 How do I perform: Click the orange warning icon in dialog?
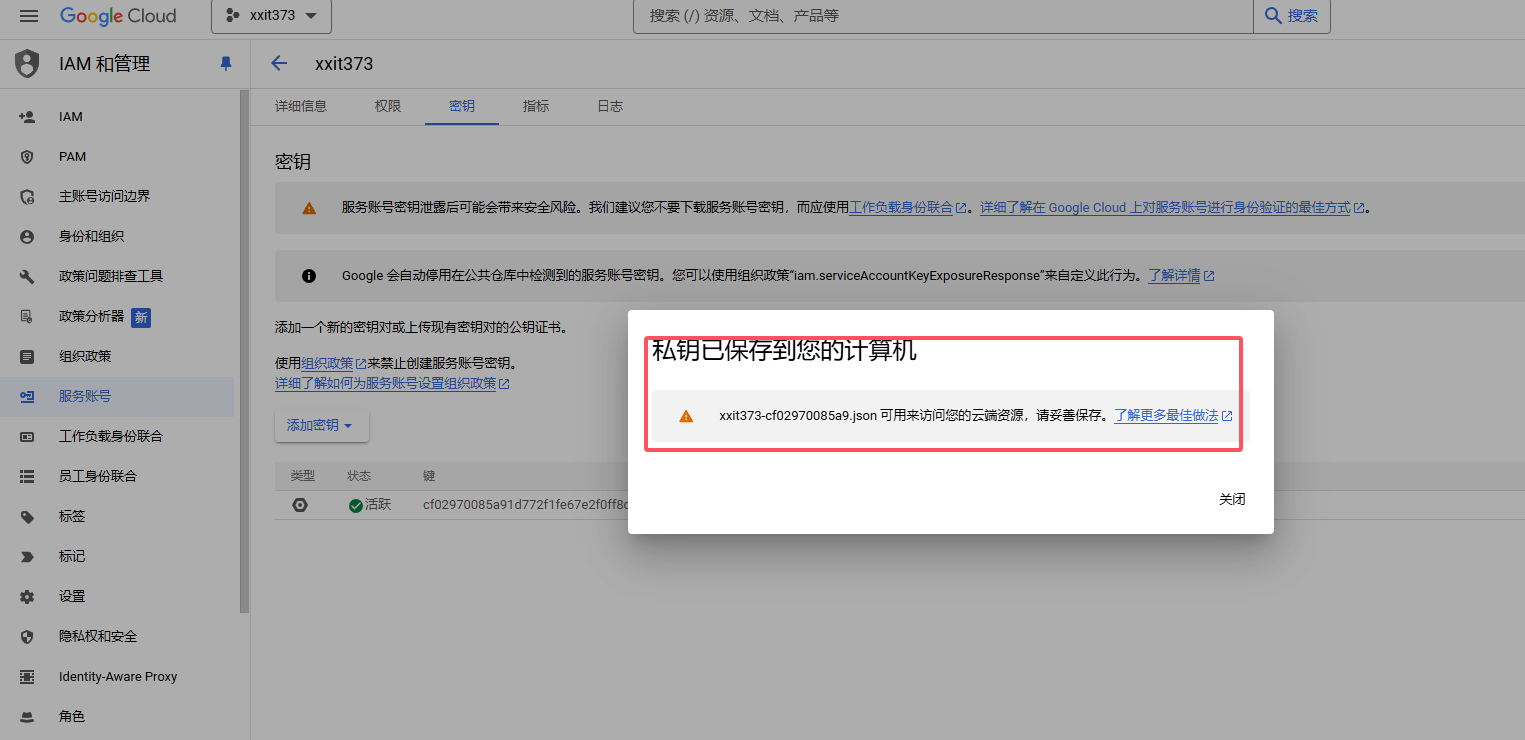[x=686, y=416]
